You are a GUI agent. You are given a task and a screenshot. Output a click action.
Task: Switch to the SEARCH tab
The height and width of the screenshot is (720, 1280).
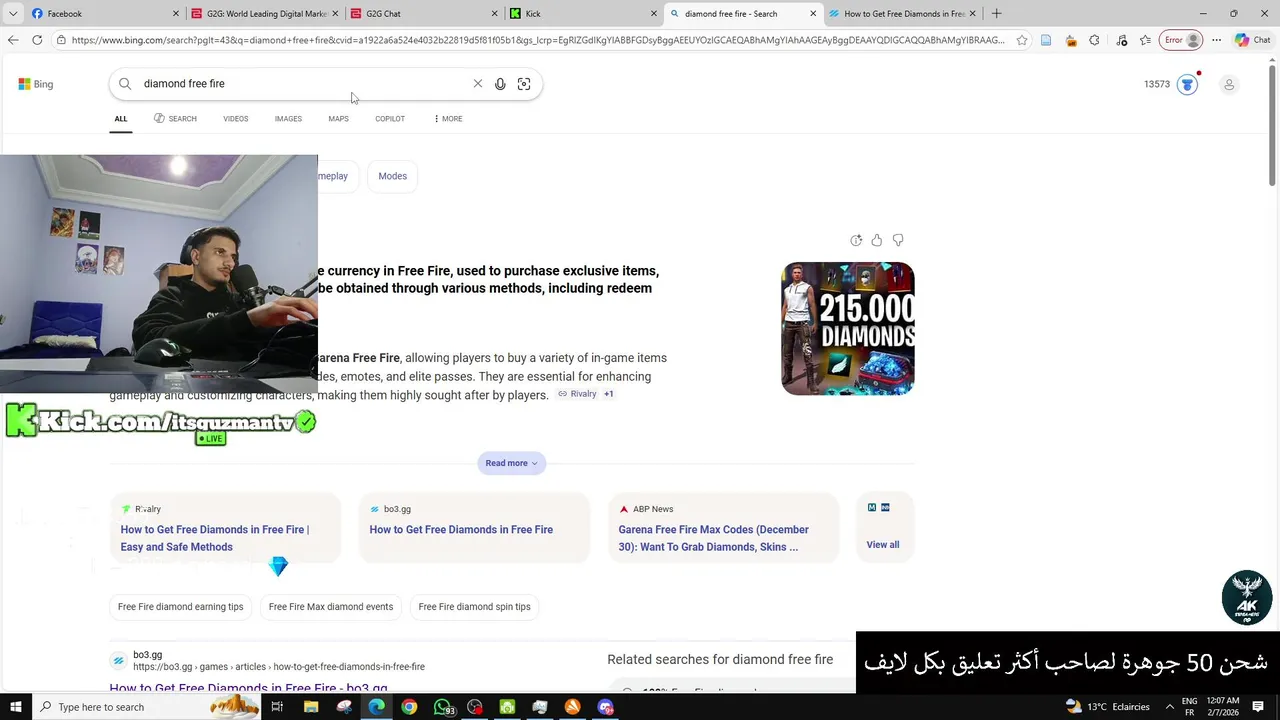point(175,119)
